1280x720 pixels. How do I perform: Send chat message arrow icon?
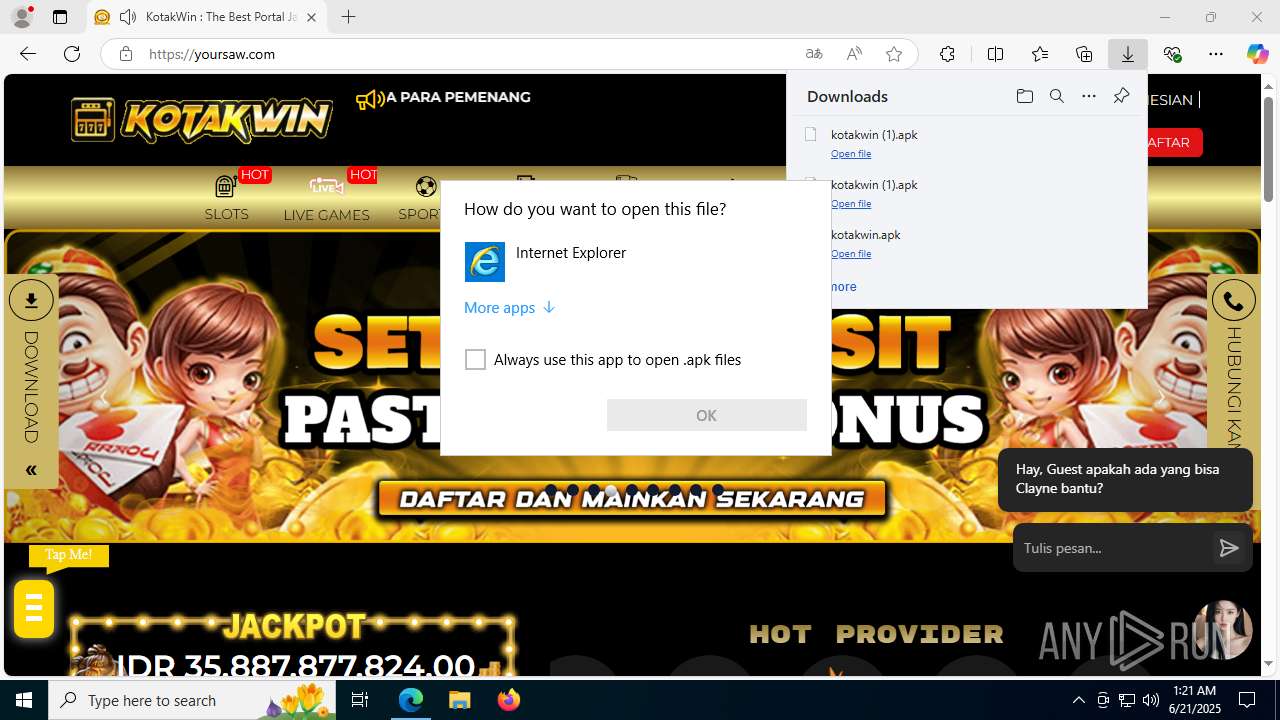tap(1229, 548)
